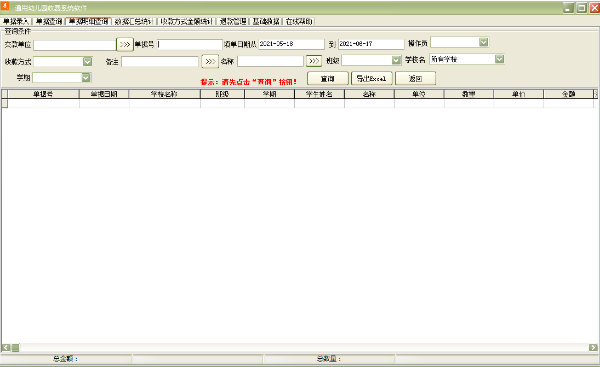Switch to the 单据查询 tab
This screenshot has width=600, height=367.
[49, 21]
